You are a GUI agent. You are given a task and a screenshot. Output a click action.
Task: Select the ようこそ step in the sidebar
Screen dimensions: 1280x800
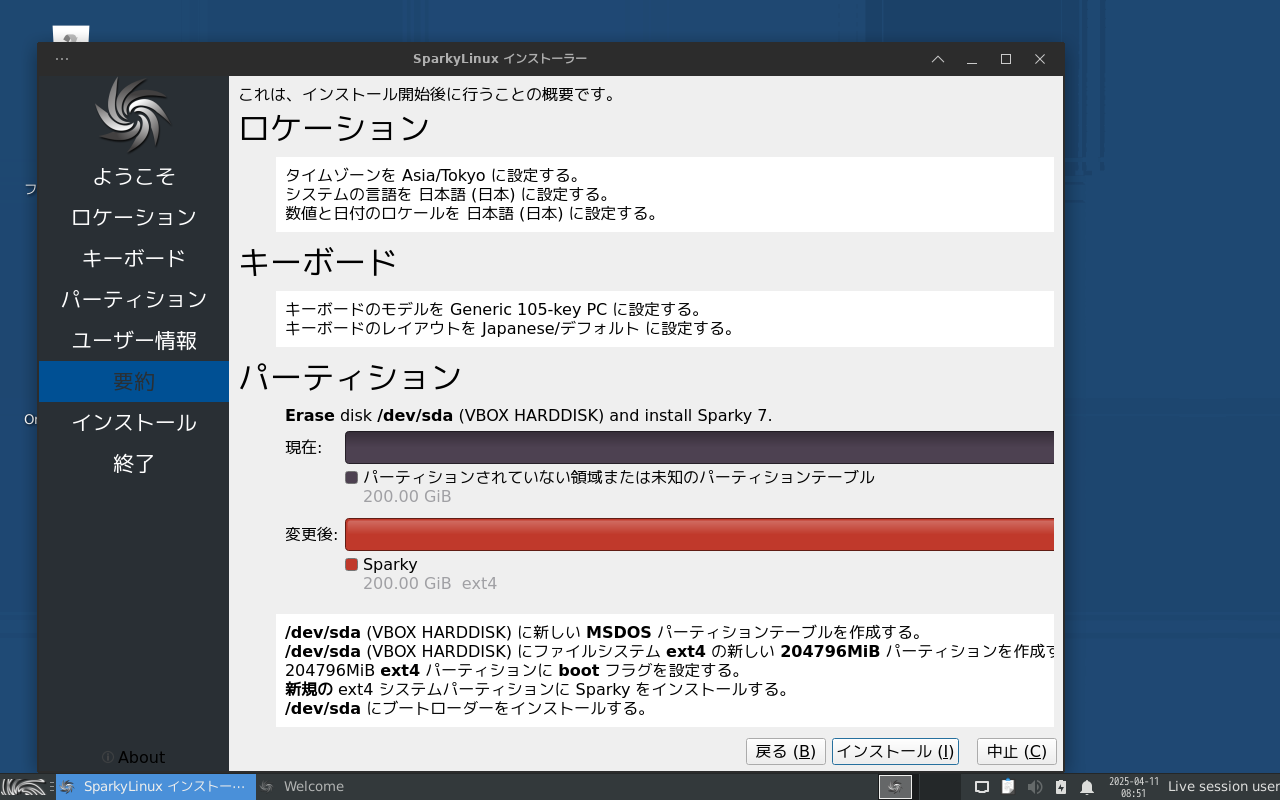click(134, 176)
